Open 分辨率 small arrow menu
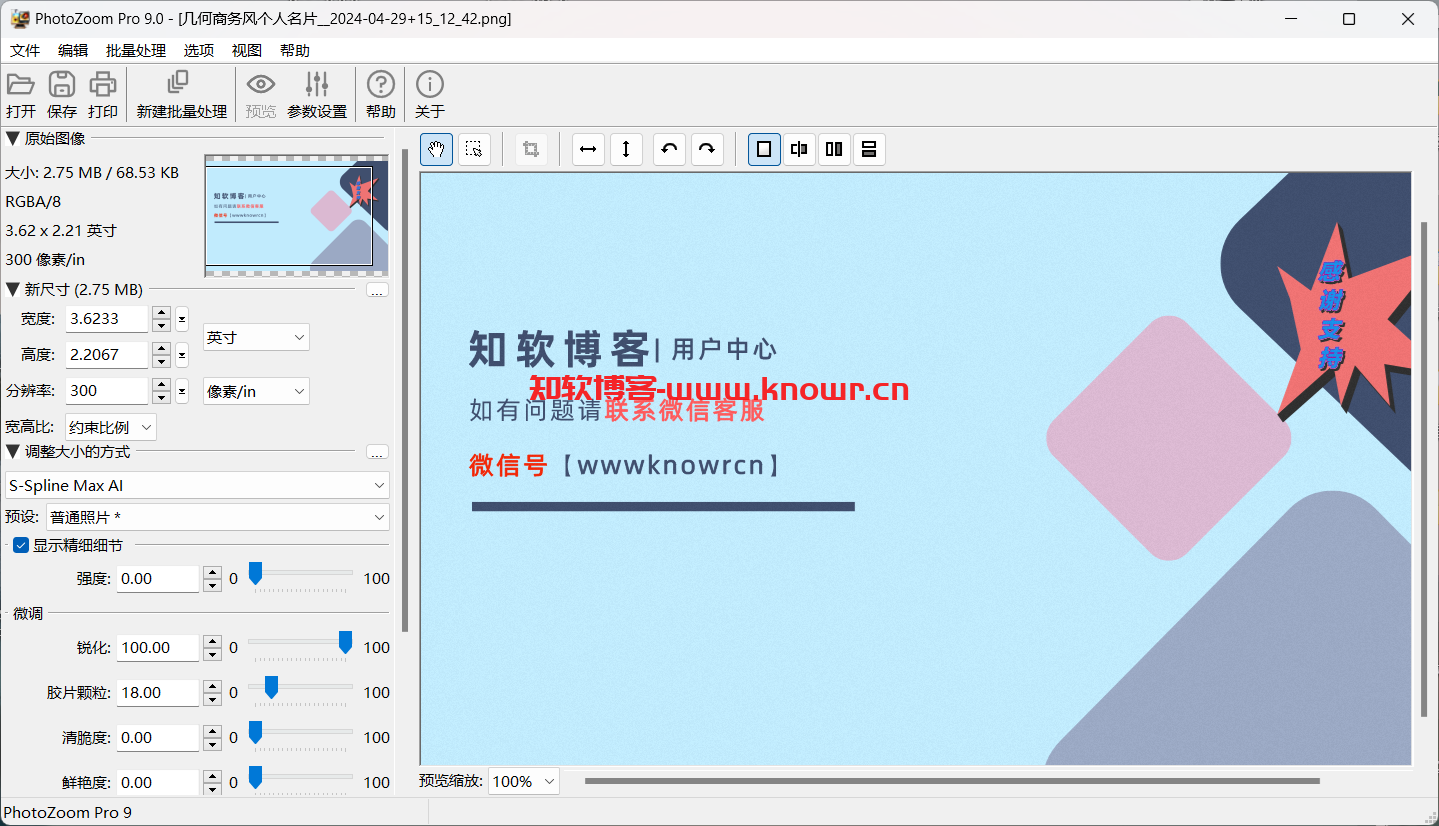The width and height of the screenshot is (1439, 826). (182, 391)
